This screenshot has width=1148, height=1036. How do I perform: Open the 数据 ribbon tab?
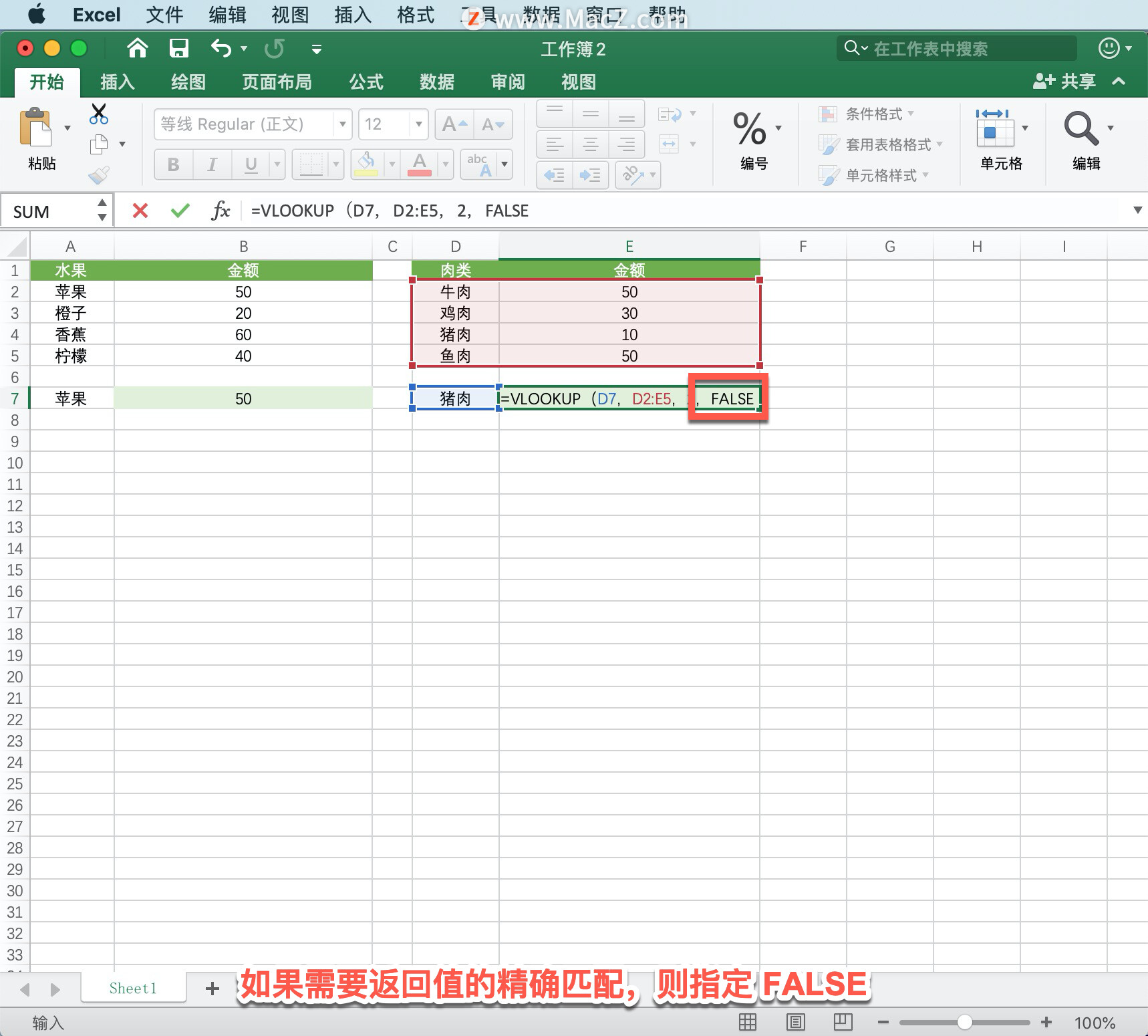(437, 82)
